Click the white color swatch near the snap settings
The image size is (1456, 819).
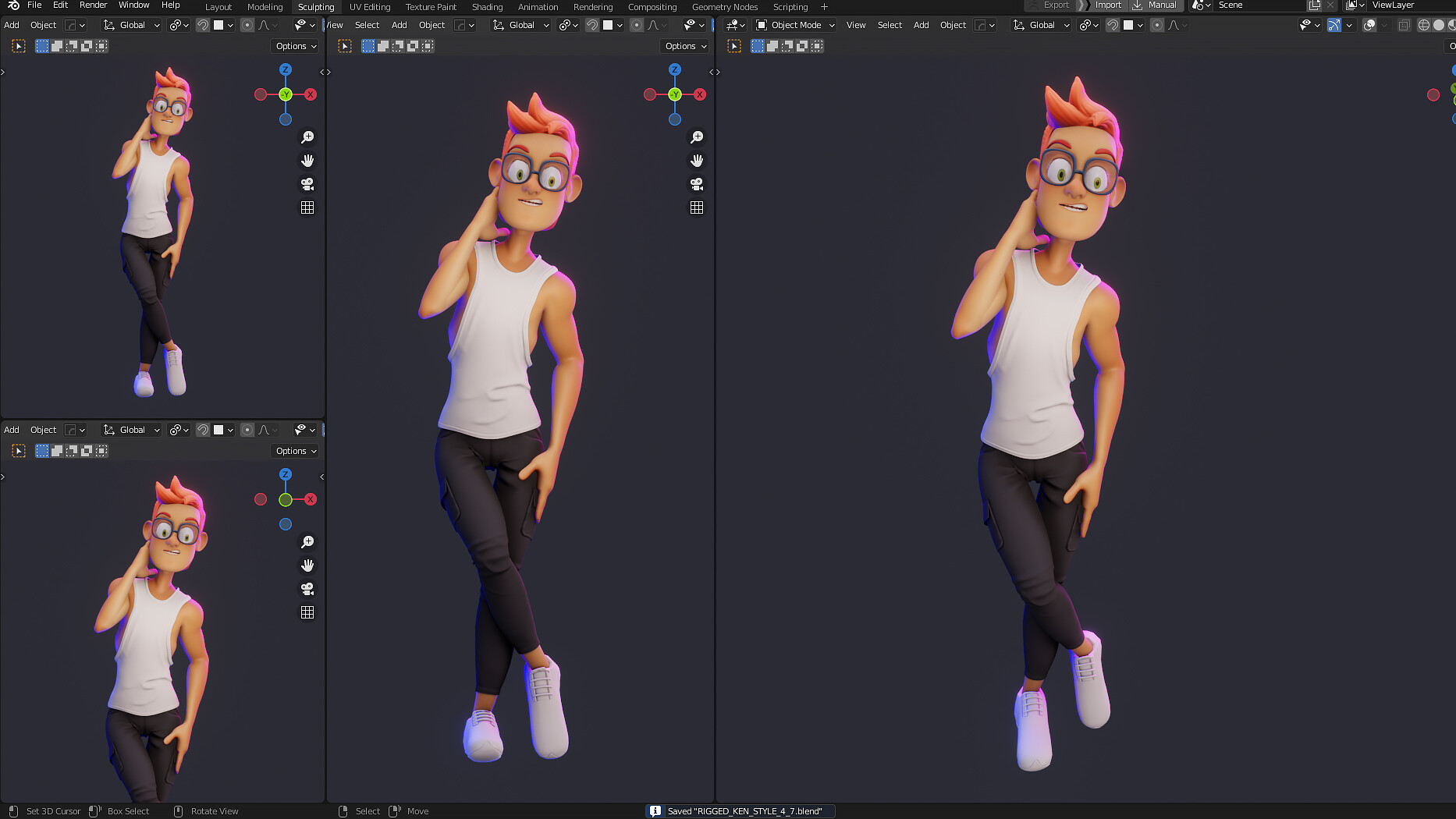click(1128, 24)
